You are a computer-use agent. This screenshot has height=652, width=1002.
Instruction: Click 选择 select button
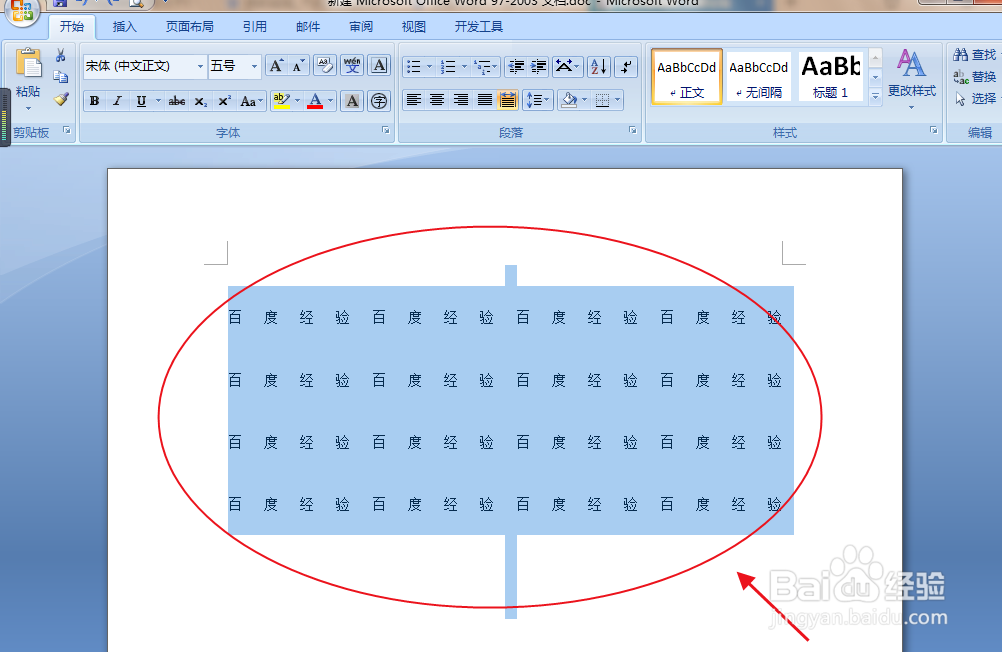[x=975, y=98]
